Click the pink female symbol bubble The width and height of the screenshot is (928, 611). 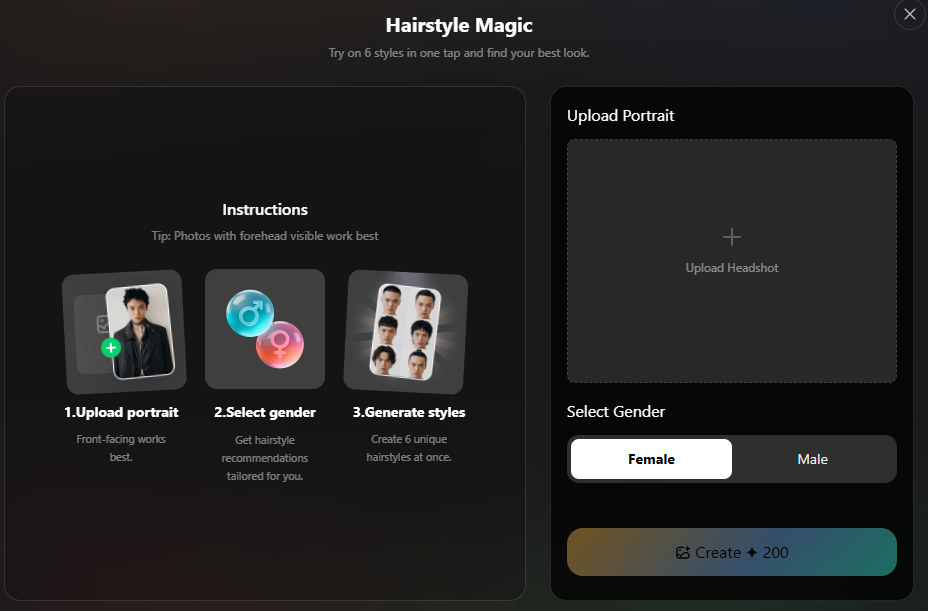pyautogui.click(x=279, y=345)
